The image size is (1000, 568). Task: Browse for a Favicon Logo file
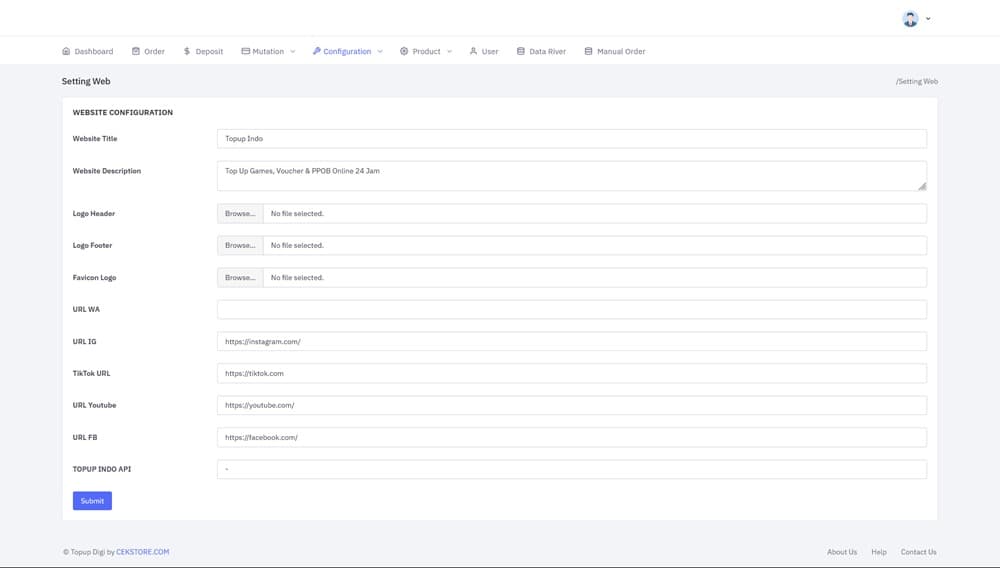240,278
